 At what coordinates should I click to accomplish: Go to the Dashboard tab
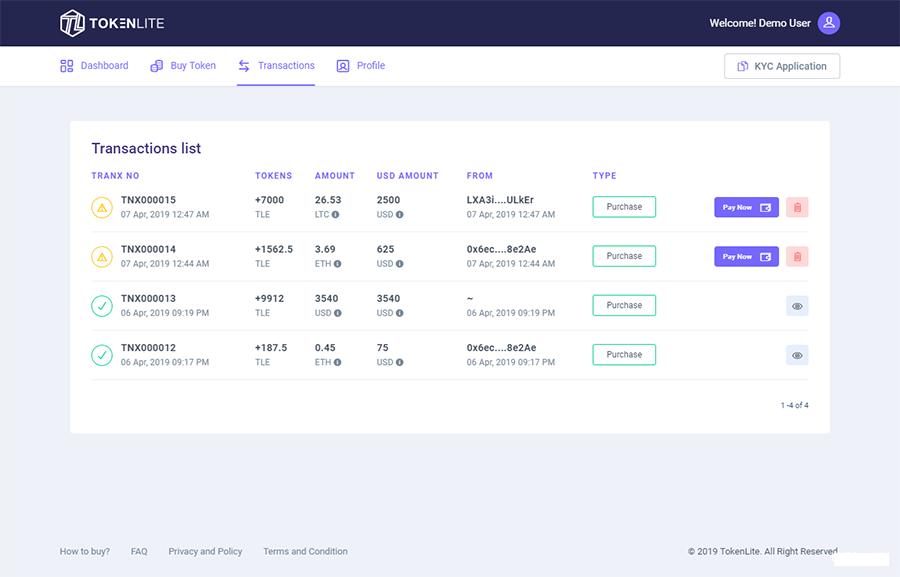tap(94, 66)
